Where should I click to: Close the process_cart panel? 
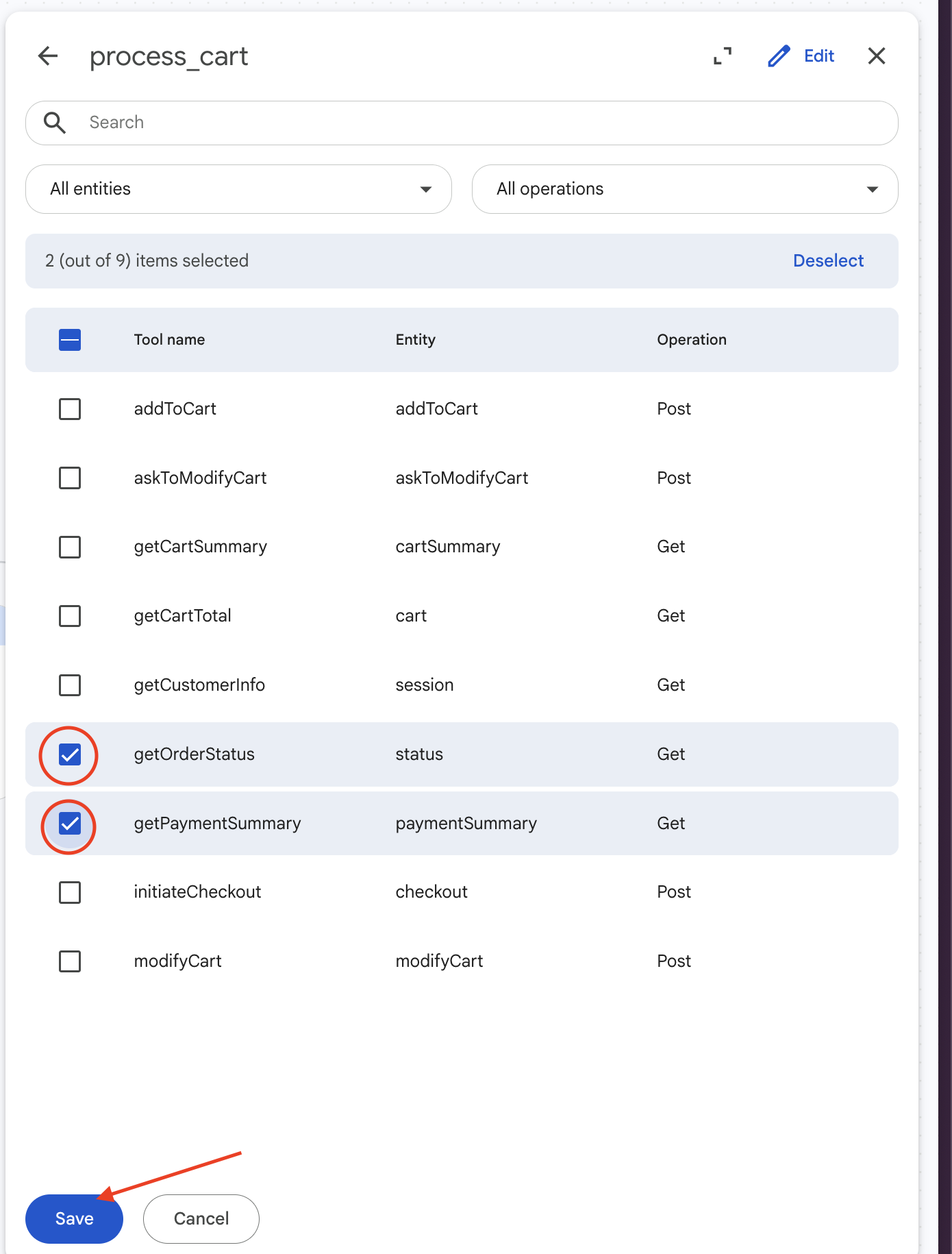(x=877, y=56)
